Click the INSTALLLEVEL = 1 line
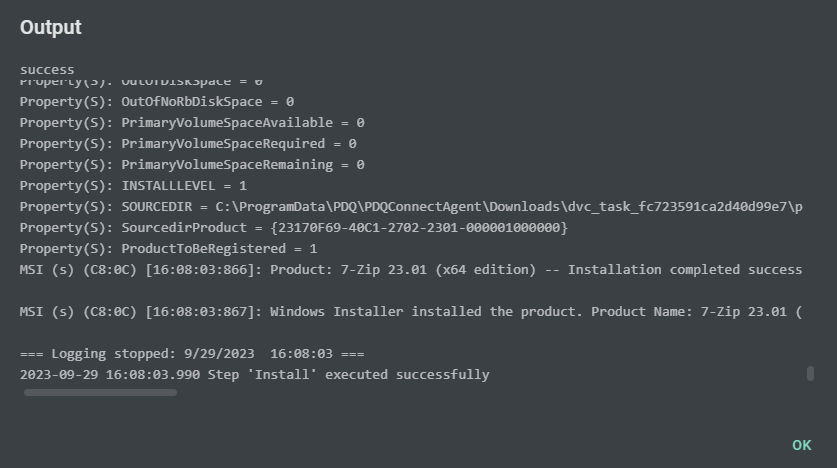Viewport: 837px width, 468px height. click(133, 186)
